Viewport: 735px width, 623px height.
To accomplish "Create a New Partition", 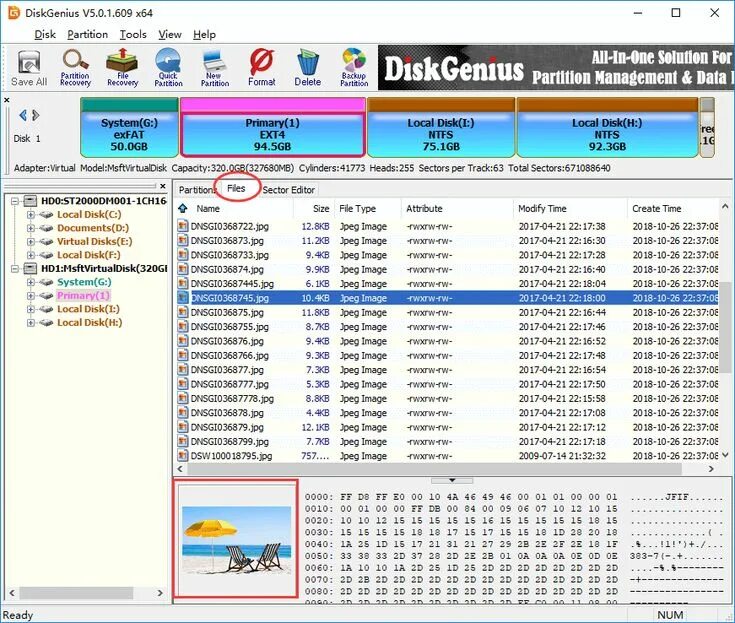I will pos(215,68).
